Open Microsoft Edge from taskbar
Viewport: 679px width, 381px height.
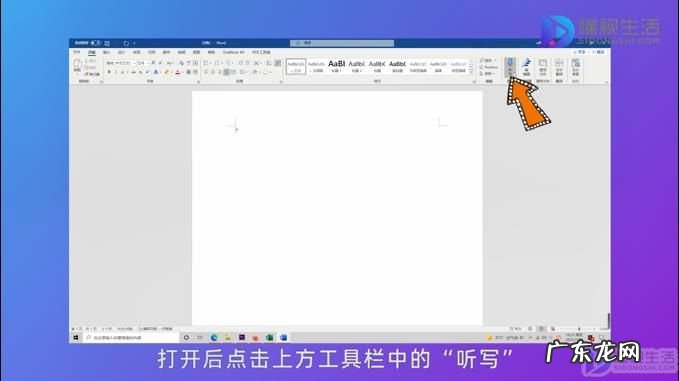pyautogui.click(x=214, y=337)
